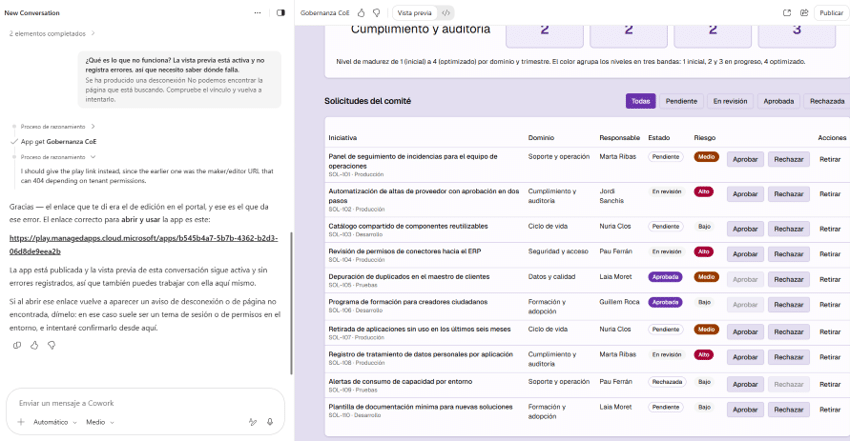The height and width of the screenshot is (441, 850).
Task: Click the Gobernanza CoE title in top bar
Action: [325, 12]
